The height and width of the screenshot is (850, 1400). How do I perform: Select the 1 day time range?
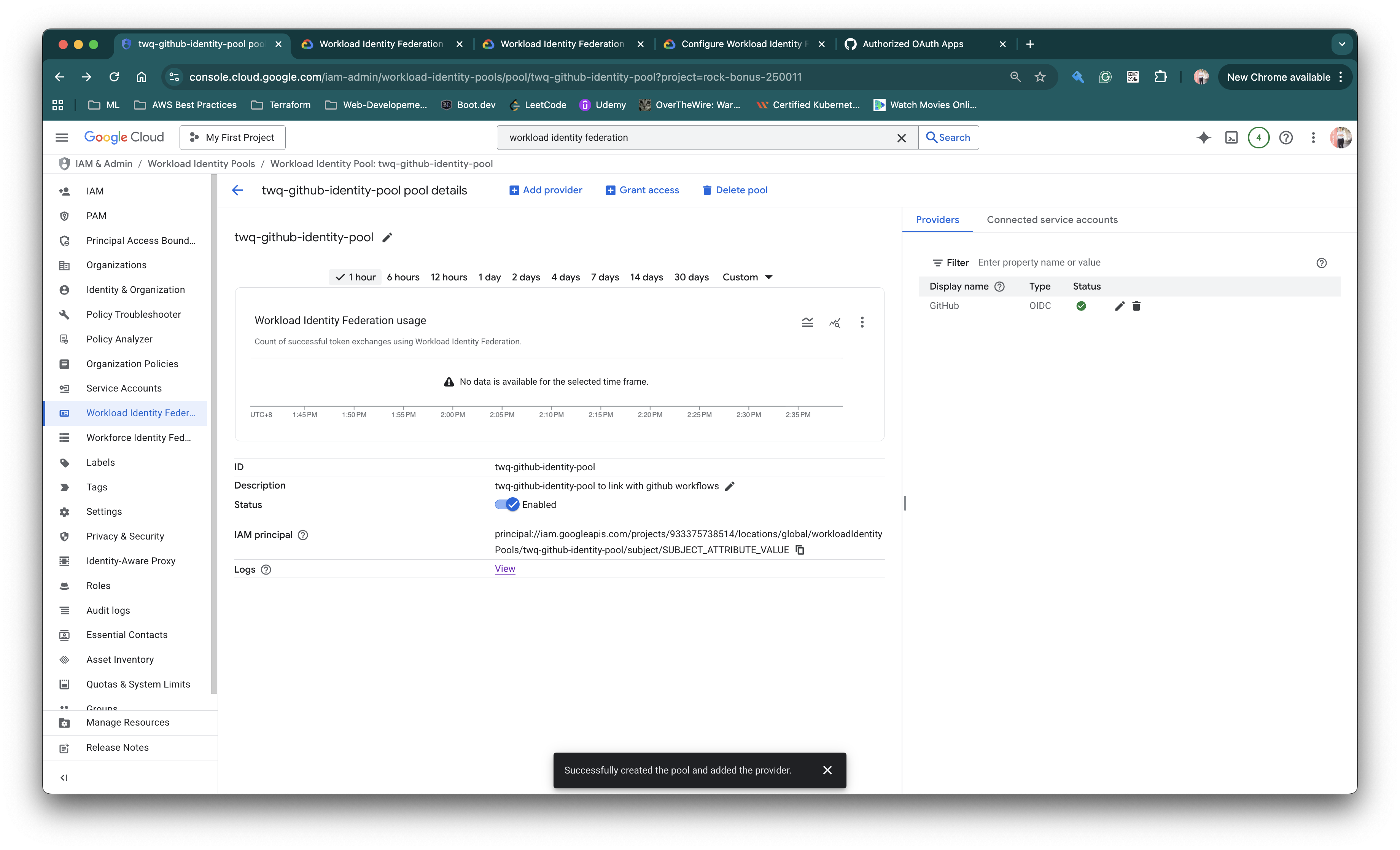coord(489,277)
